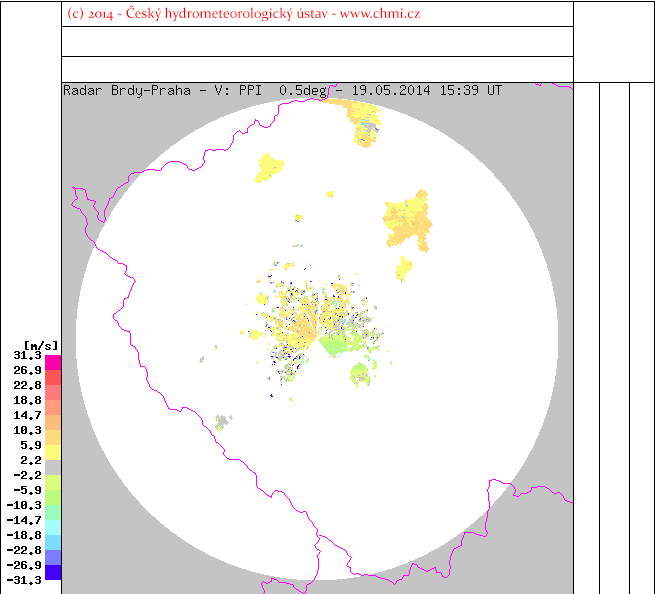This screenshot has width=655, height=594.
Task: Click the legend value '18.8'
Action: 28,400
